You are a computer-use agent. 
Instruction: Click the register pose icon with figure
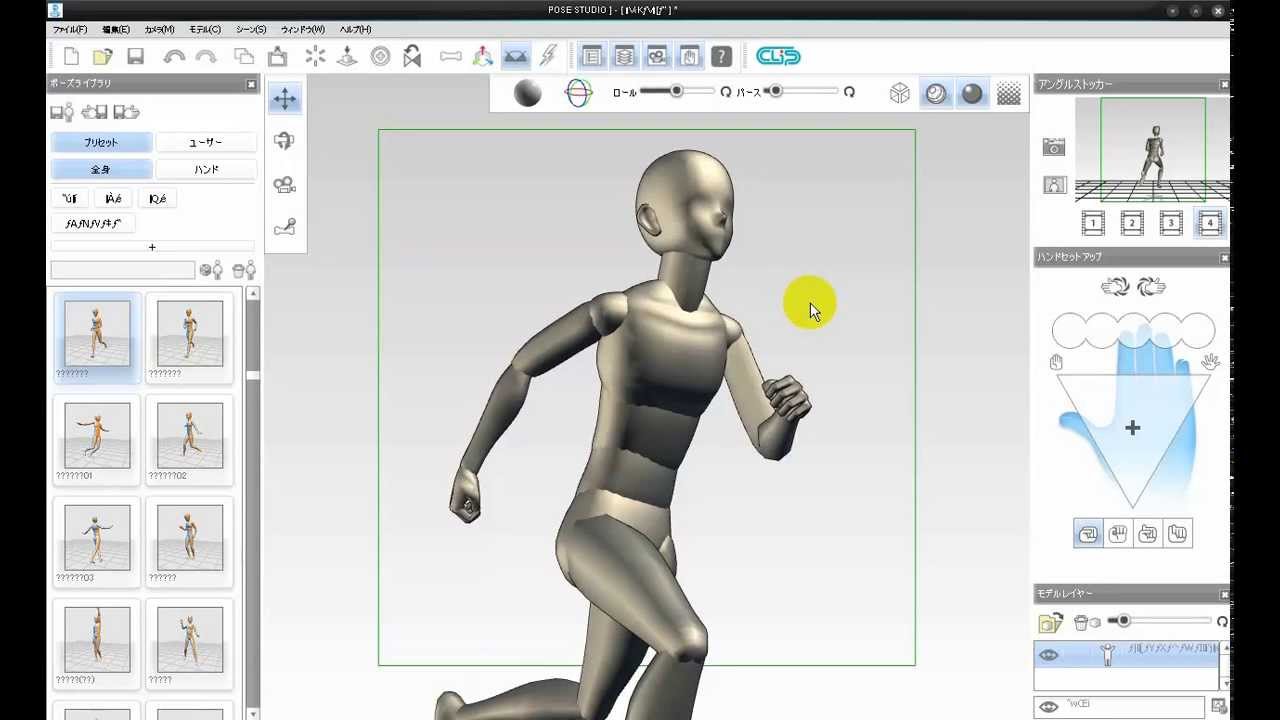[211, 270]
